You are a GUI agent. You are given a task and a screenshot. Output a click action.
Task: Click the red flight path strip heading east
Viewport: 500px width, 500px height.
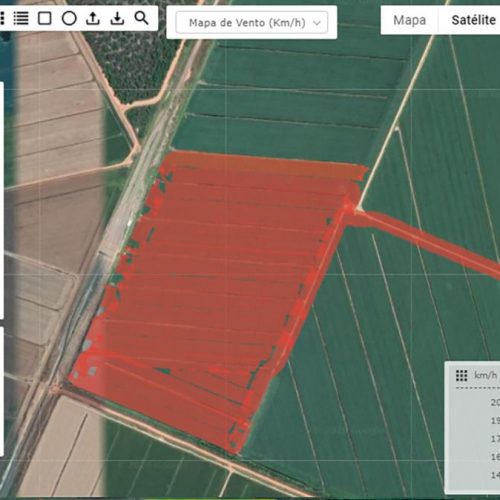tap(423, 243)
